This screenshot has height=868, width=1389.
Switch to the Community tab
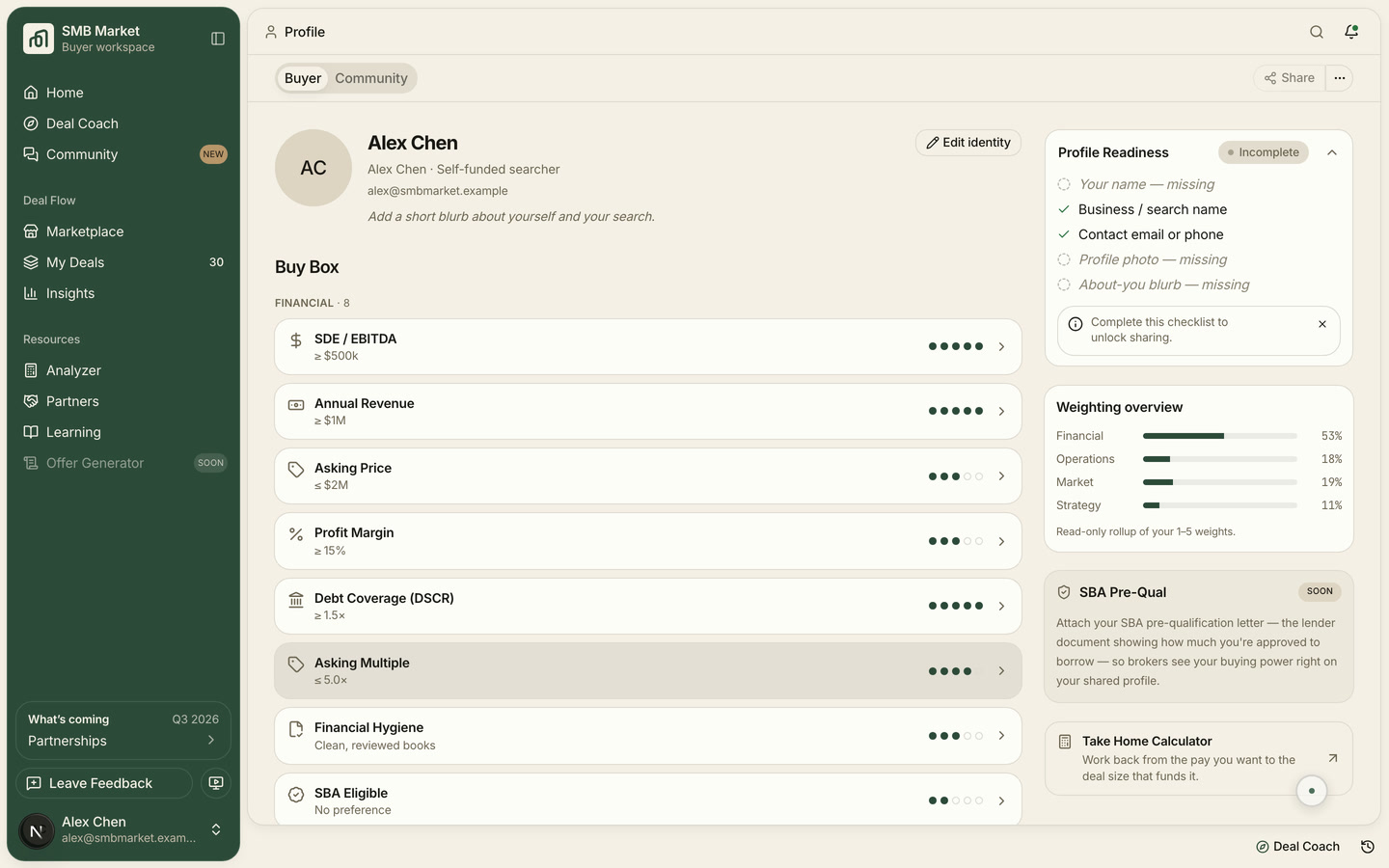point(371,78)
